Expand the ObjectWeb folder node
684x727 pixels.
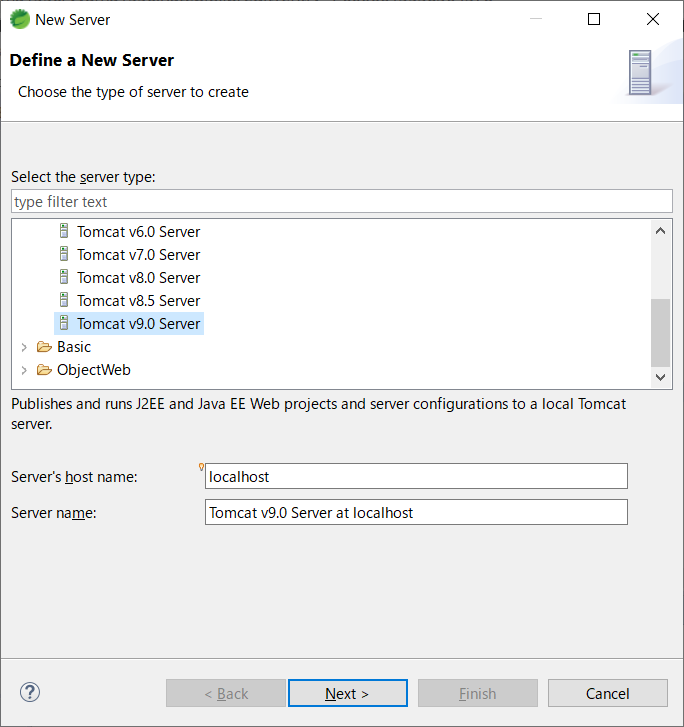click(24, 370)
